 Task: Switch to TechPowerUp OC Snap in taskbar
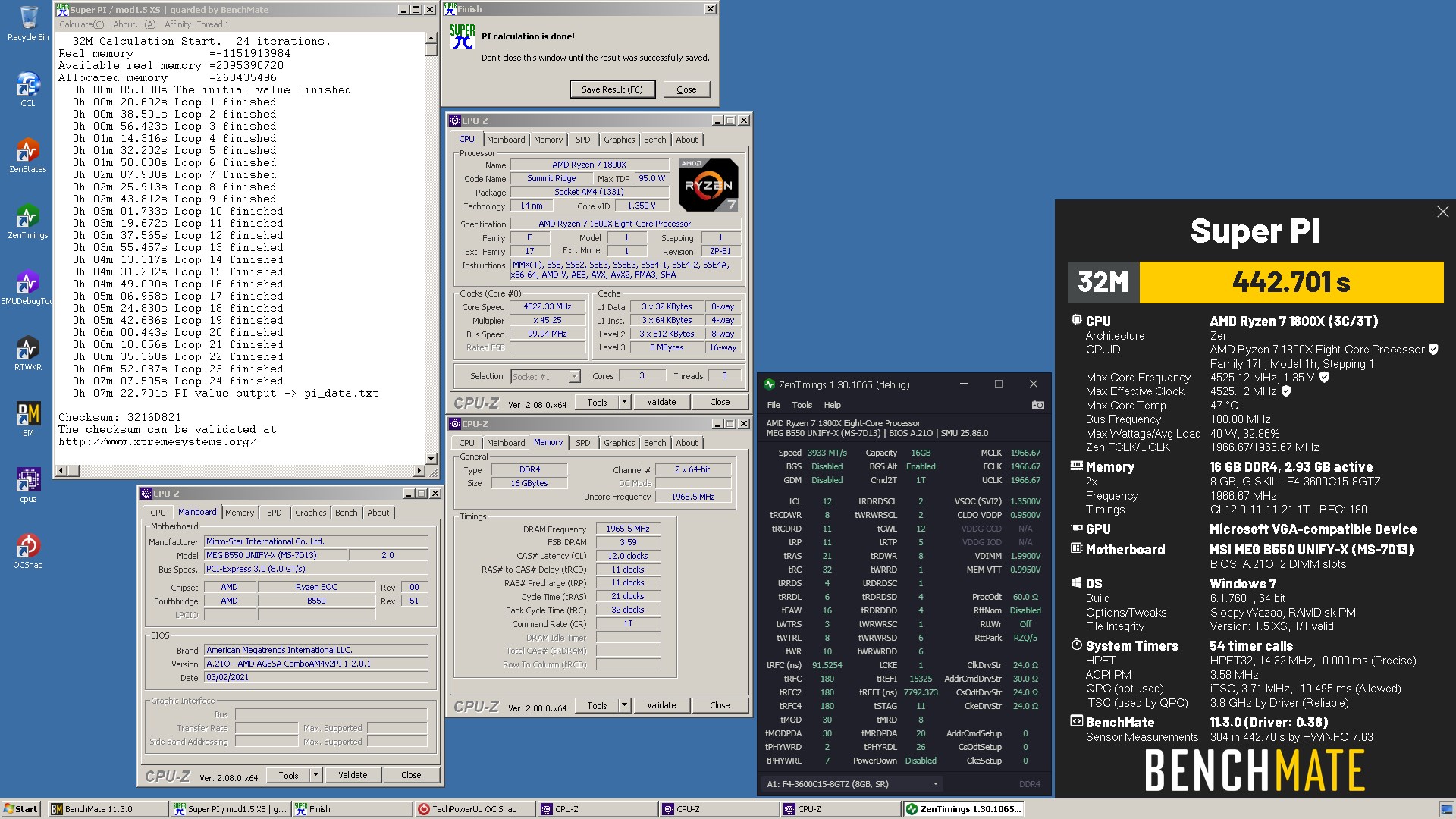pos(475,809)
